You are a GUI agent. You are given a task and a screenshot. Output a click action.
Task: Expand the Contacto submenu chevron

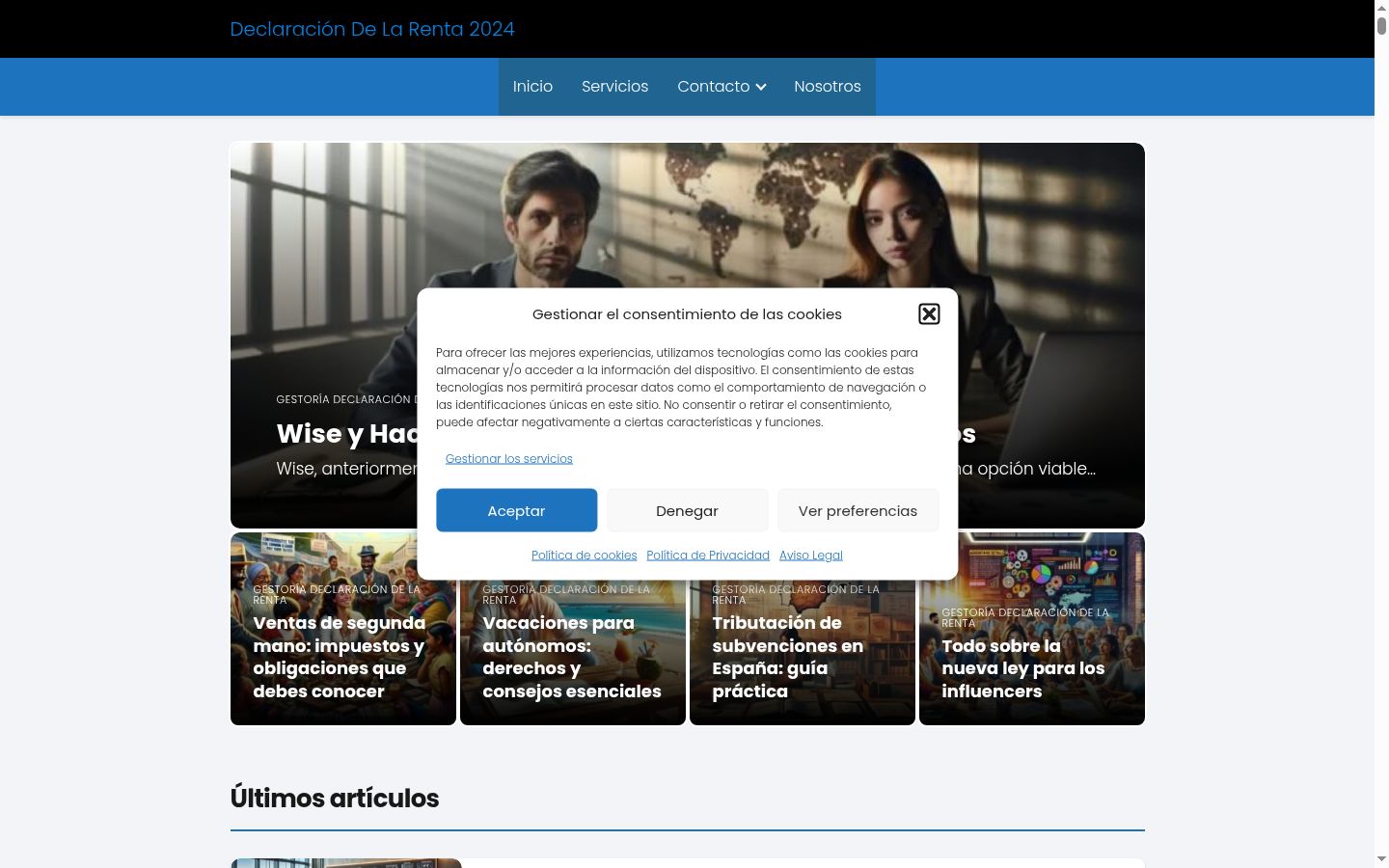761,87
